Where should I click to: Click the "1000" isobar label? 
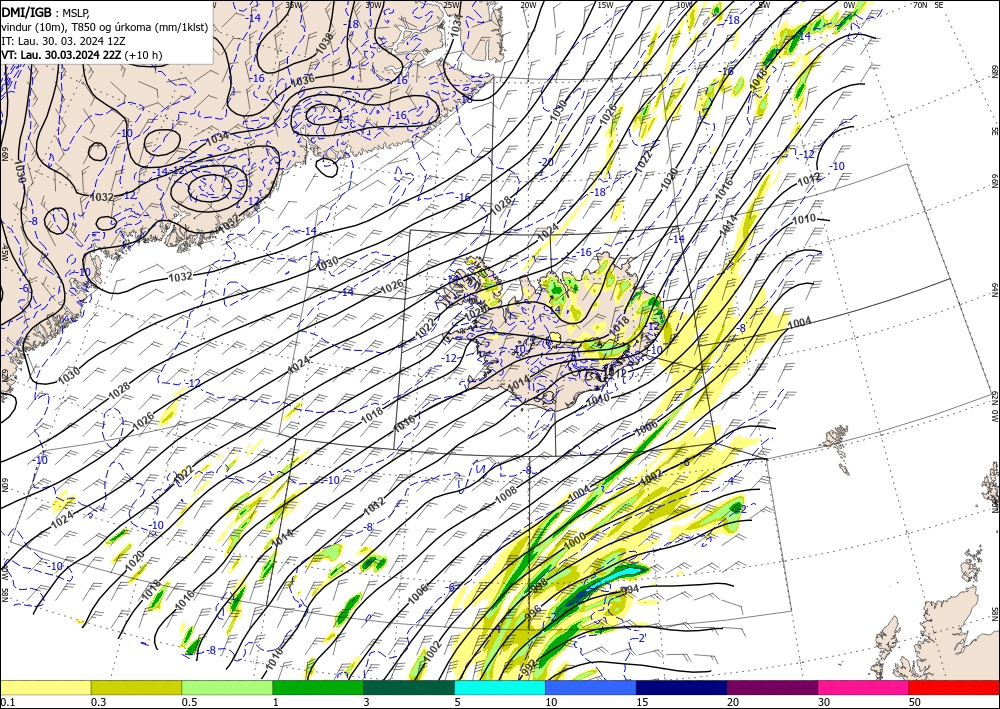575,541
